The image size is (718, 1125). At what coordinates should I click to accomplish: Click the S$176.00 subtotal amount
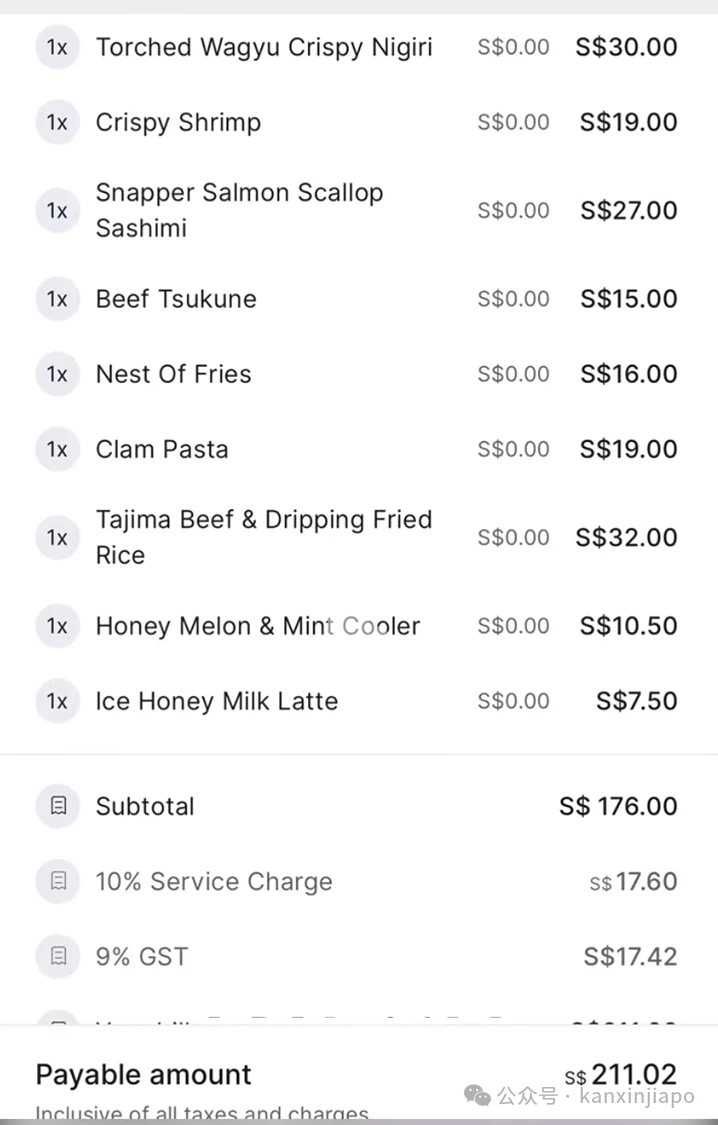click(618, 806)
